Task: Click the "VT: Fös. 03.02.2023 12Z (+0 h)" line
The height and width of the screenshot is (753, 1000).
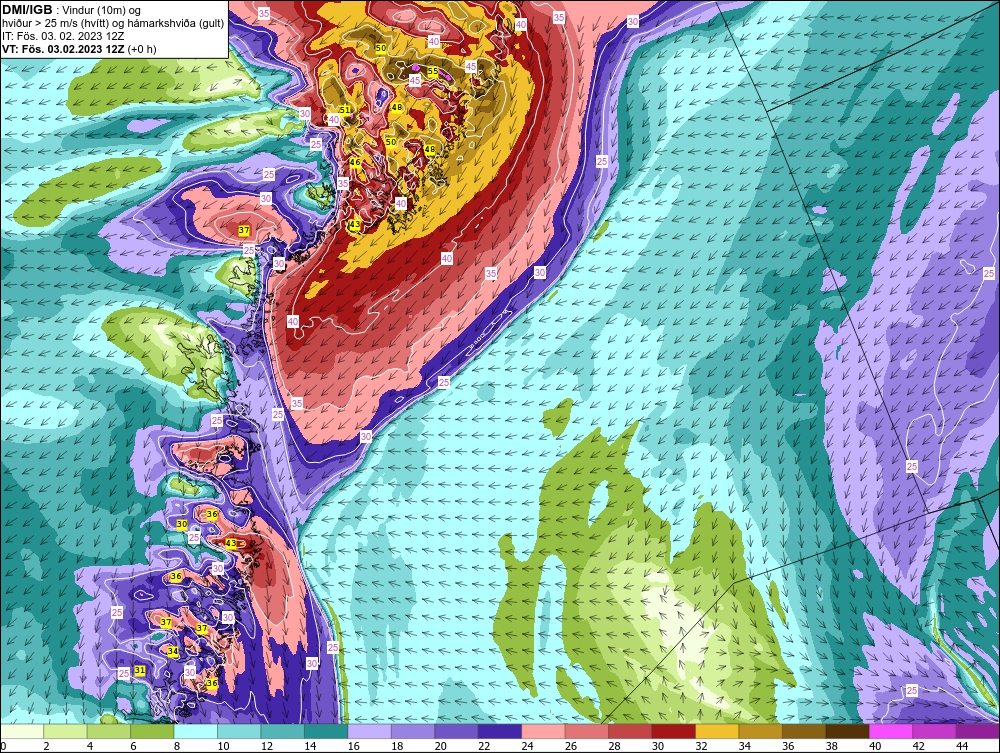Action: click(x=79, y=49)
